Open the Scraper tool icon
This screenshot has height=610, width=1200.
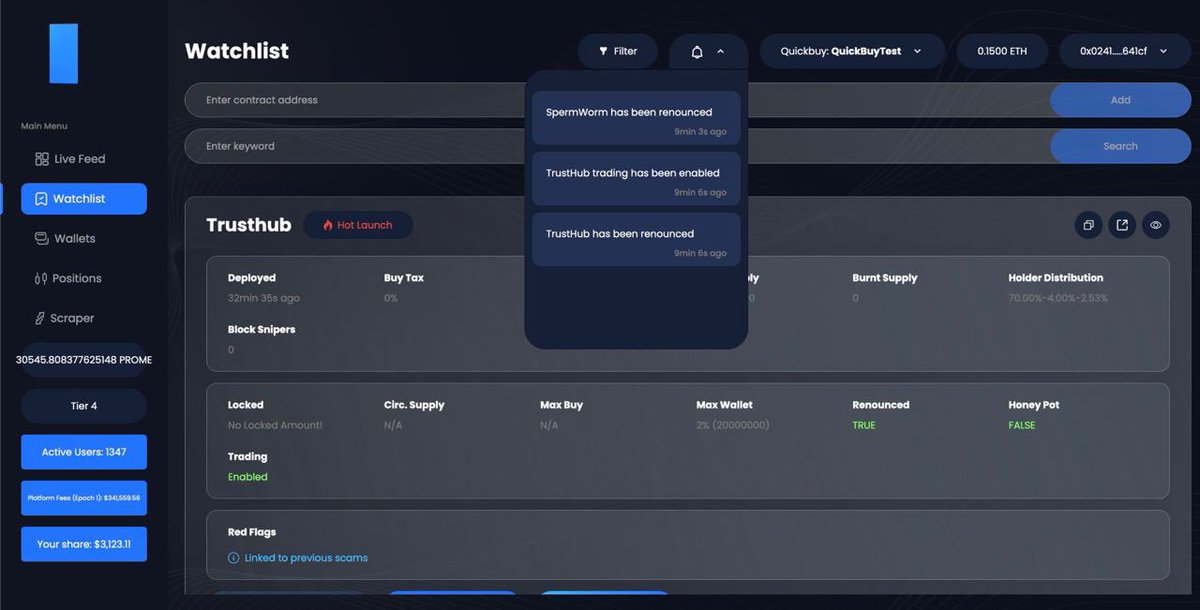40,318
